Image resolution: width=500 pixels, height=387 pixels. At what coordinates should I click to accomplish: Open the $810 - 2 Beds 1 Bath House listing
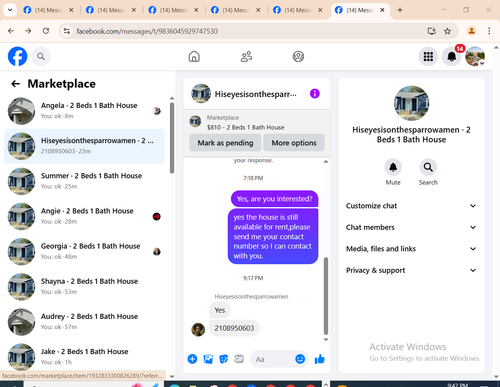point(245,127)
